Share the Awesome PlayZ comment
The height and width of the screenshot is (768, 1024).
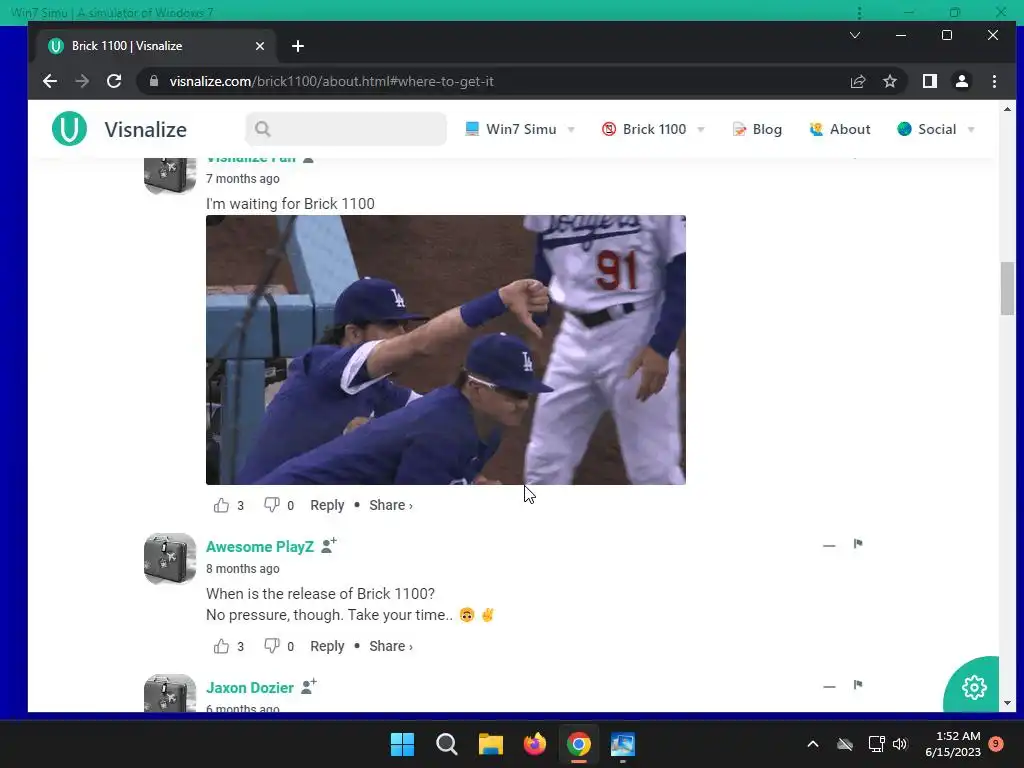click(391, 647)
